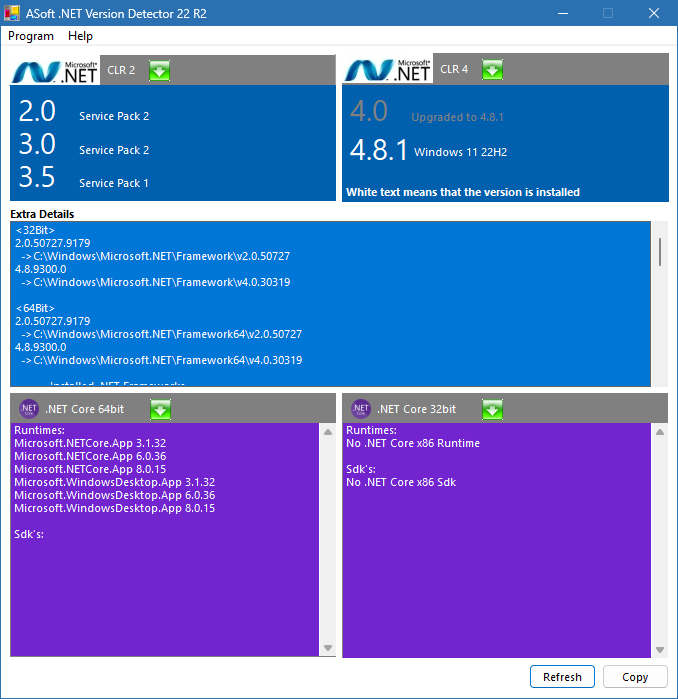Click the 3.0 version number
678x699 pixels.
coord(37,144)
